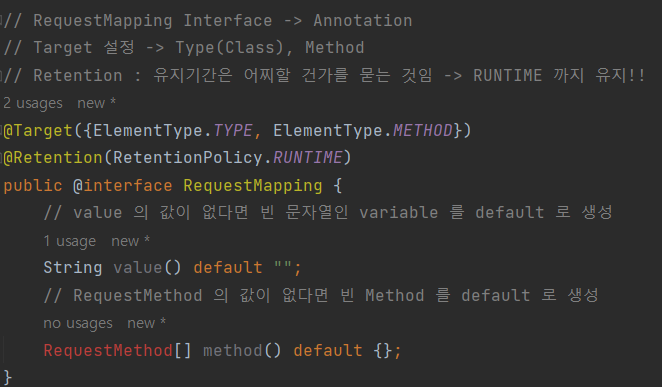The width and height of the screenshot is (662, 387).
Task: Click the 'public' keyword
Action: coord(33,186)
